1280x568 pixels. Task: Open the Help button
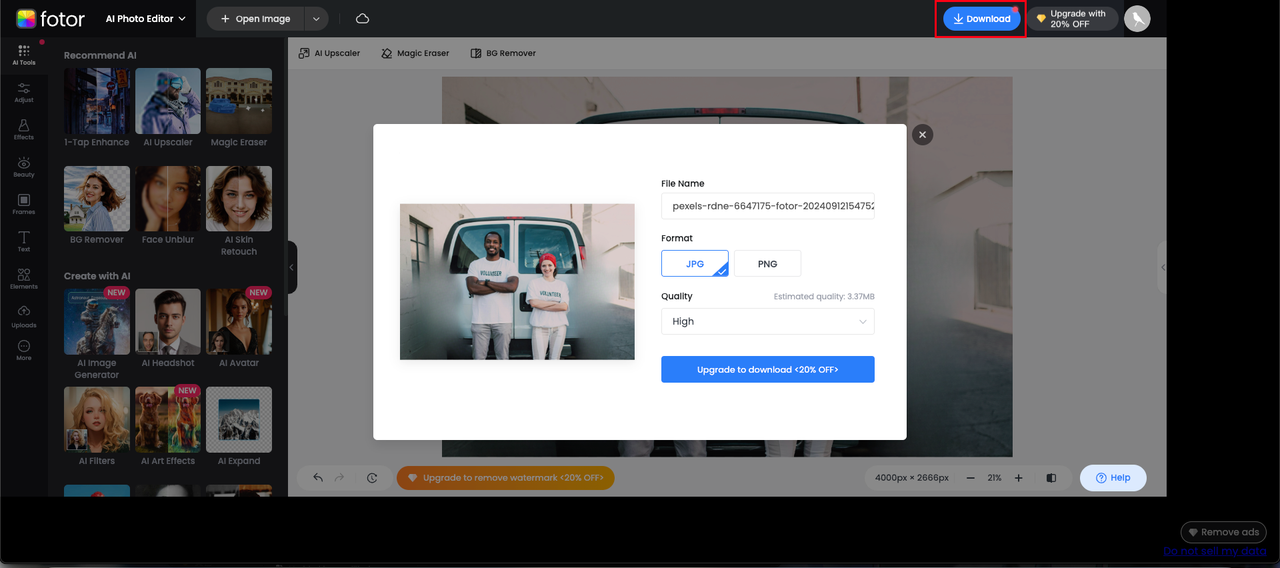tap(1113, 478)
